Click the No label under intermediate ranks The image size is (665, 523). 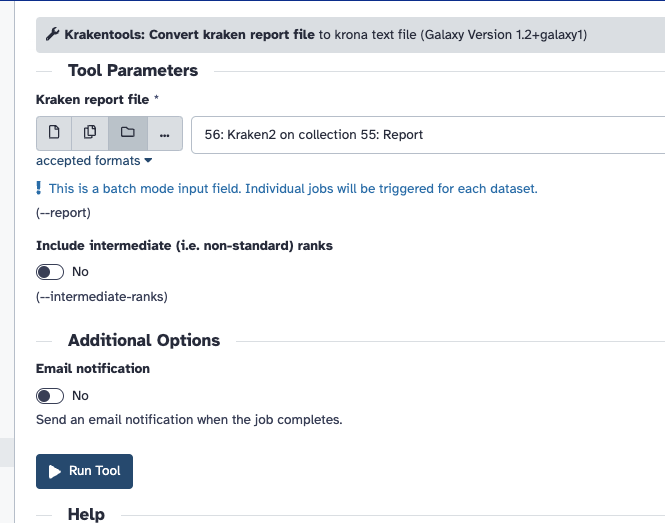point(81,272)
